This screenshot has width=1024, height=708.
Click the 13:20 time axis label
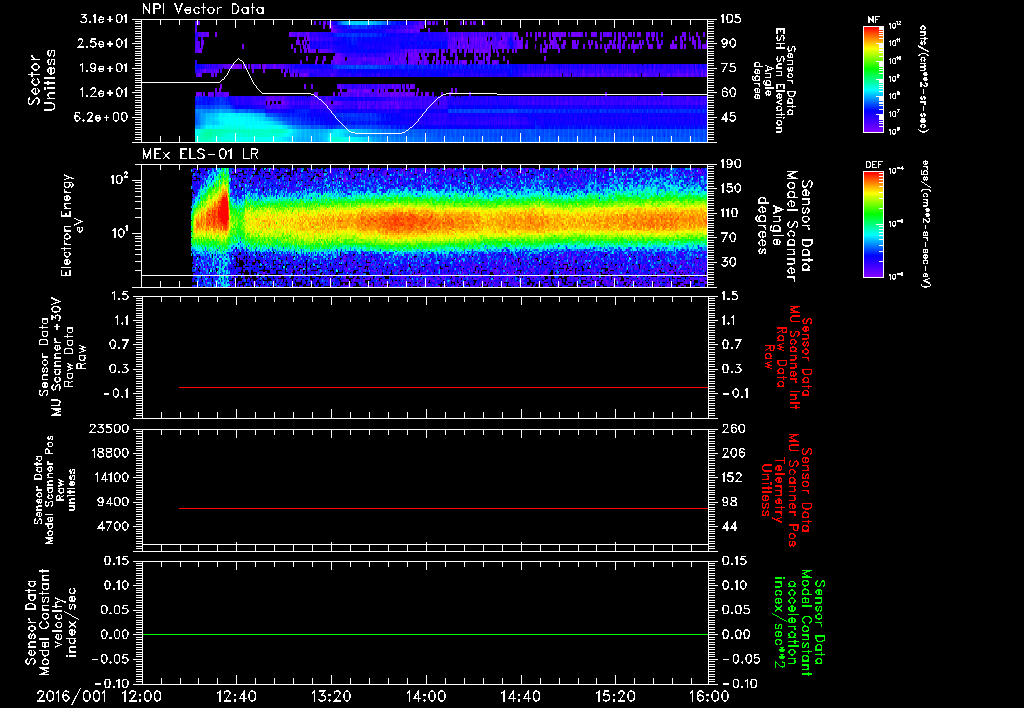(x=331, y=696)
